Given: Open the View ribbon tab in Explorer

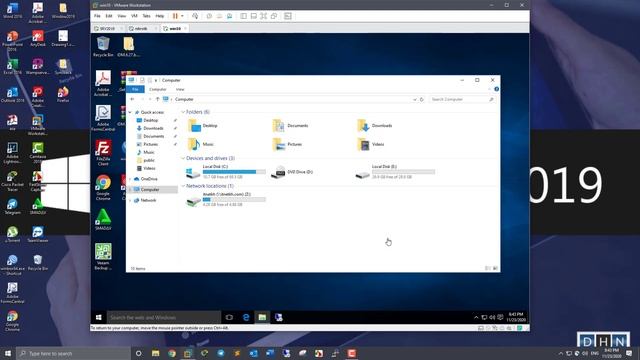Looking at the screenshot, I should coord(180,89).
